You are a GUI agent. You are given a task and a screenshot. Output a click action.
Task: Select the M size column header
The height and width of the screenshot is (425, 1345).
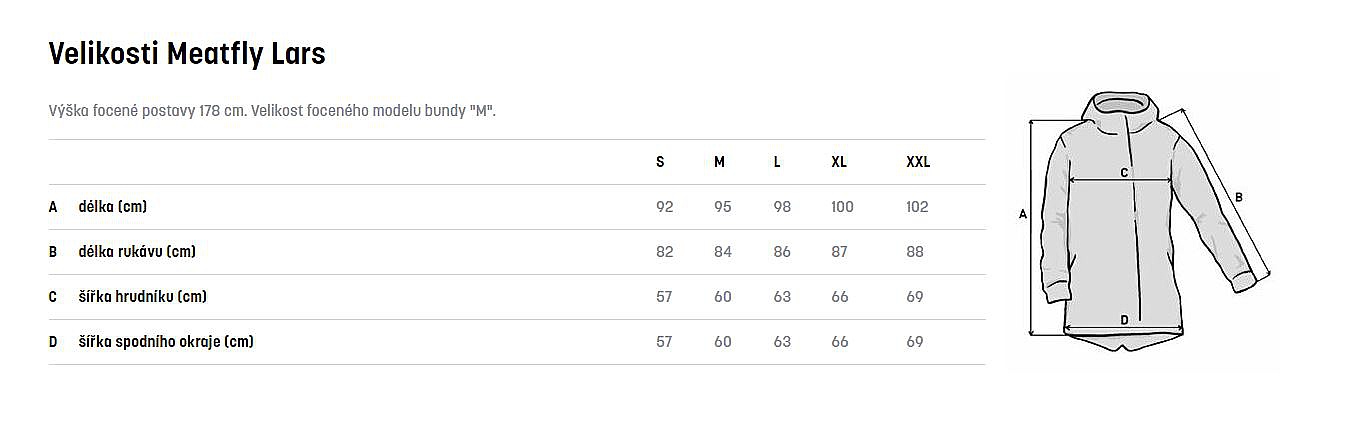(x=719, y=162)
